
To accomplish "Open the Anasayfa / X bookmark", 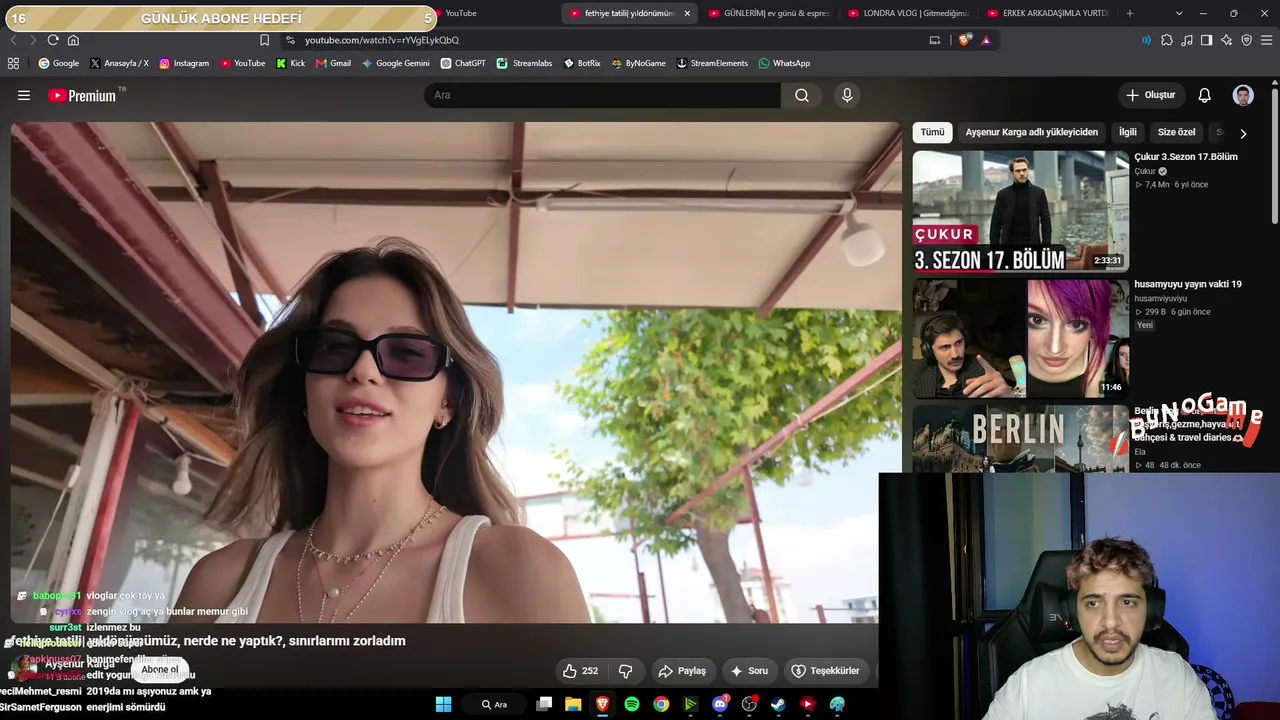I will (119, 63).
